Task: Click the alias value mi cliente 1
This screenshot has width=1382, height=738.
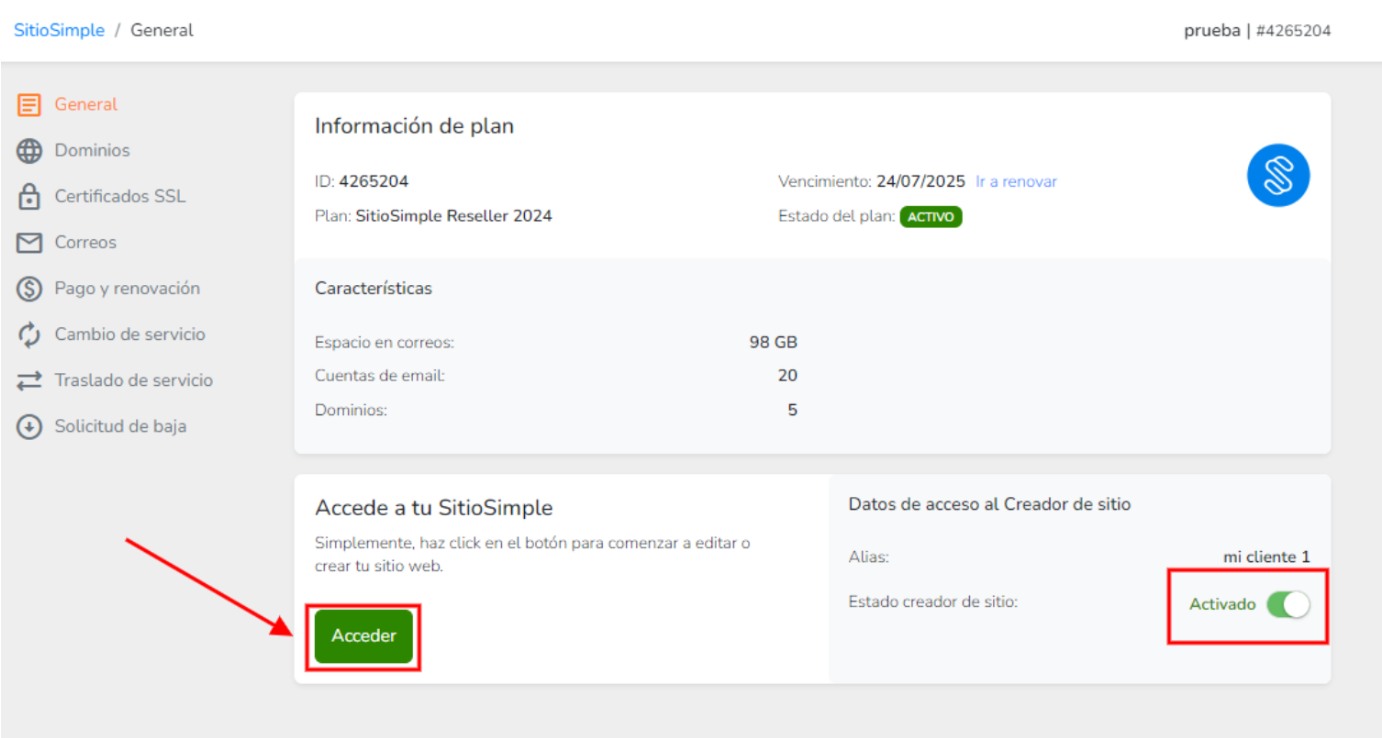Action: point(1266,557)
